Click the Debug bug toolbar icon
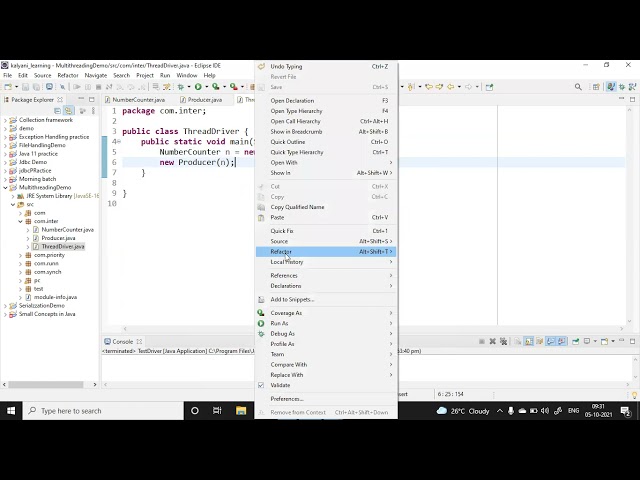Screen dimensions: 640x480 pos(180,87)
